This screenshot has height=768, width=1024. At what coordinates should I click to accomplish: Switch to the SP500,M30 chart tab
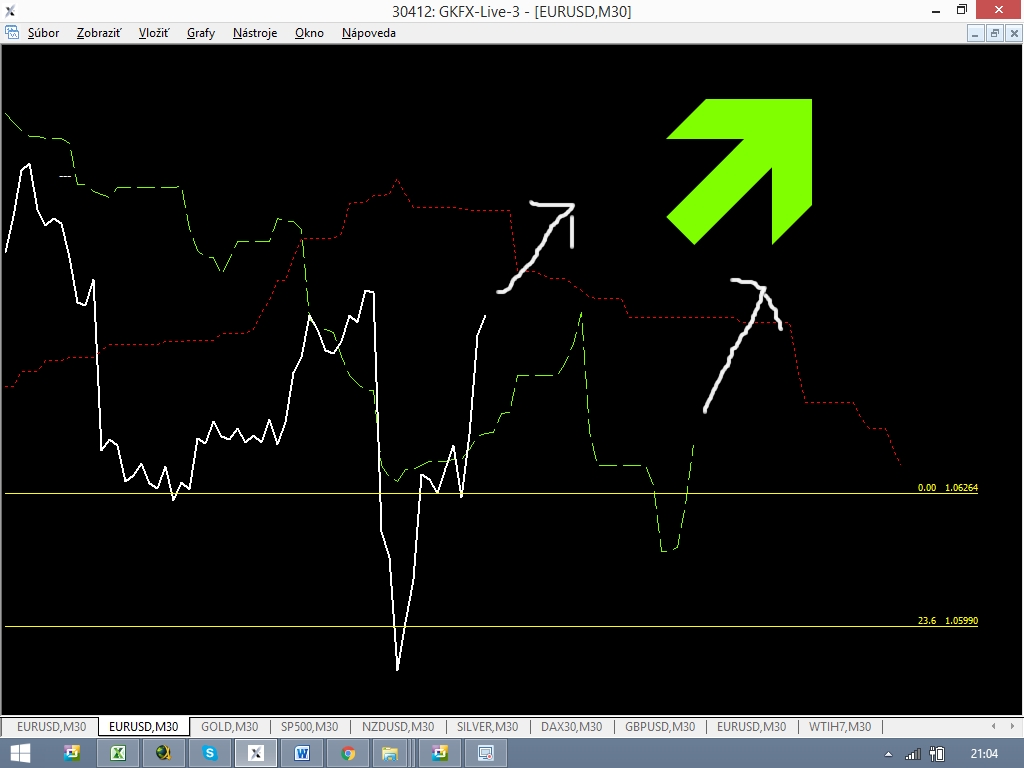click(x=309, y=726)
